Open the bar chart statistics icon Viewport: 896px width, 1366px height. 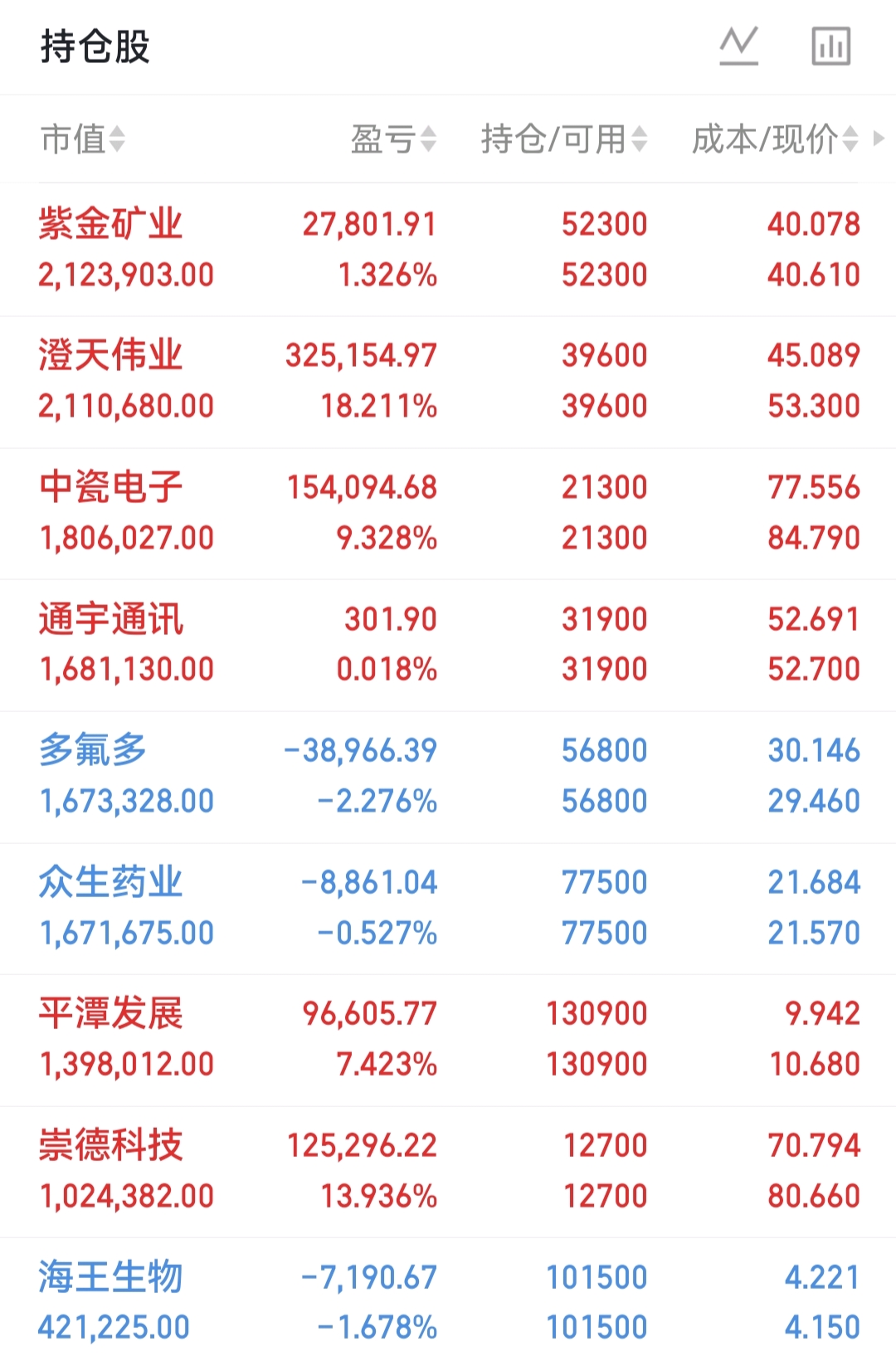point(830,46)
